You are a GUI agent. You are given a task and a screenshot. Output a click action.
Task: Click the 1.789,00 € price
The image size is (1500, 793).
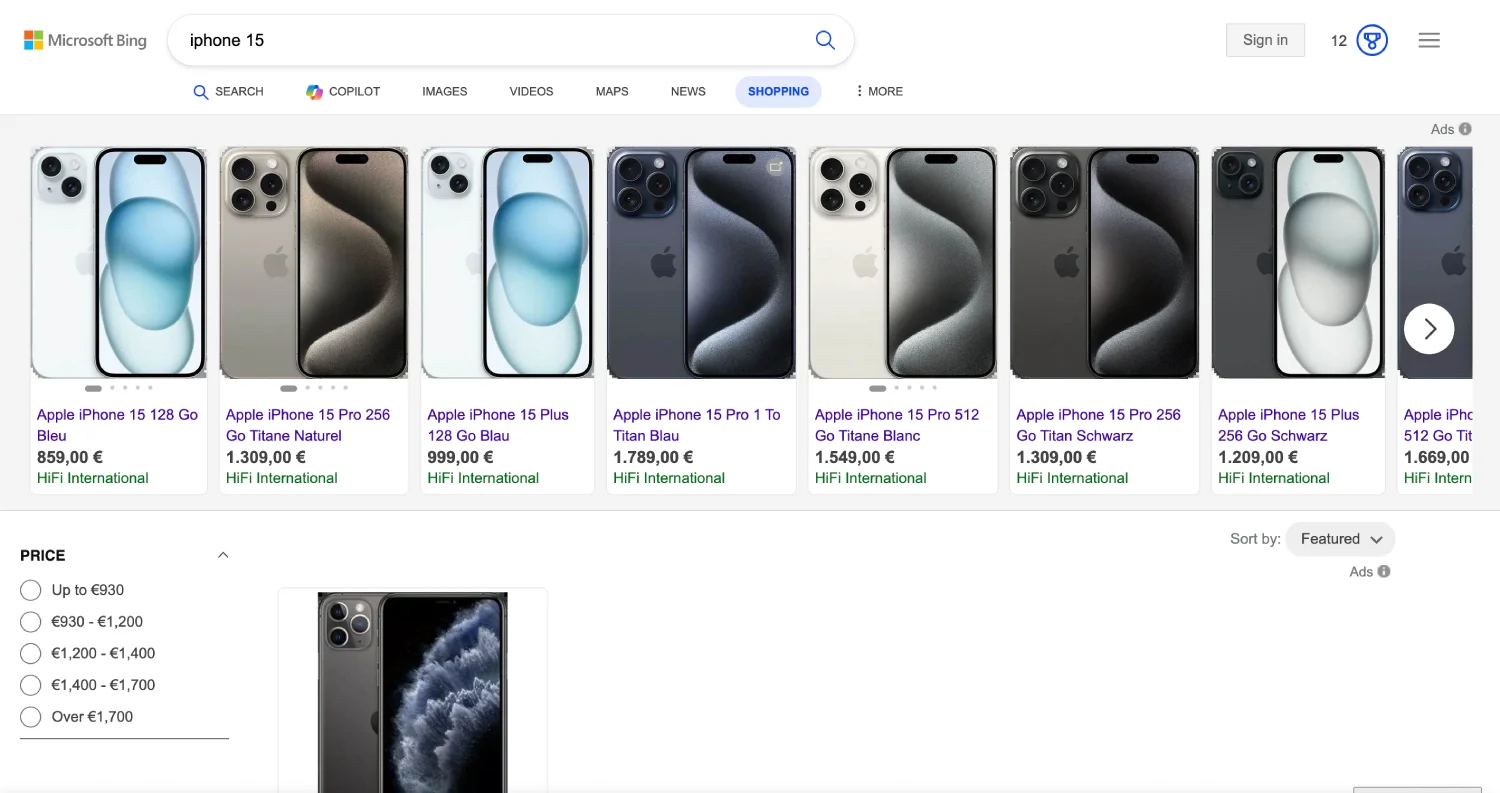(653, 457)
